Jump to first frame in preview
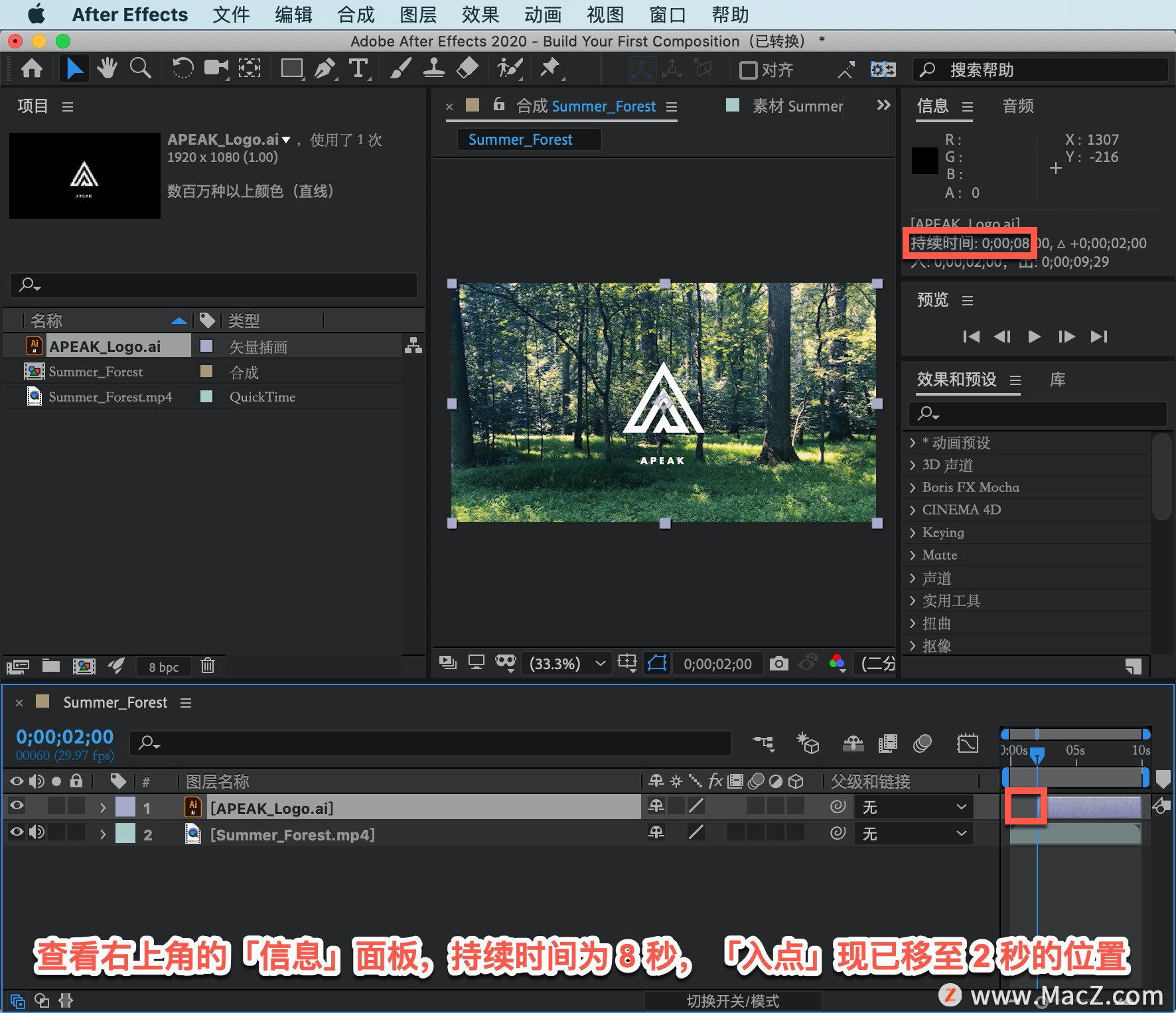This screenshot has height=1013, width=1176. click(972, 337)
